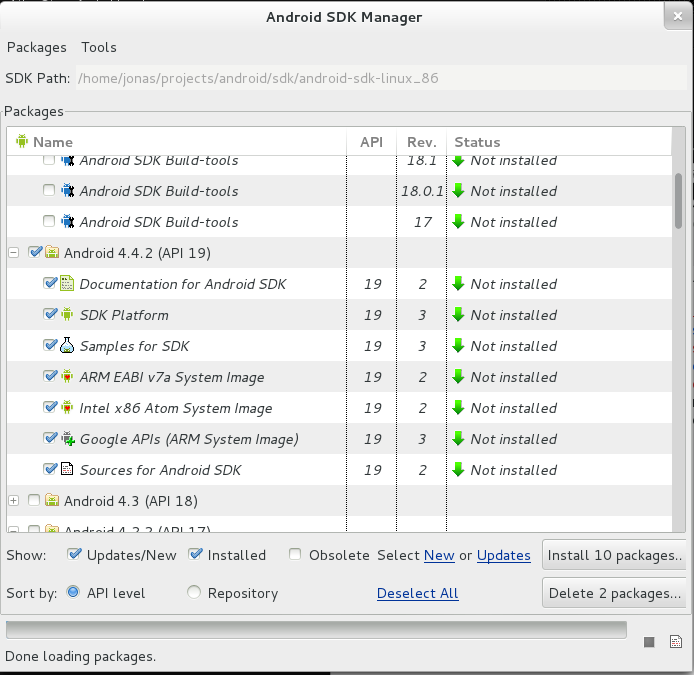Click the Android robot icon in Name header
Viewport: 694px width, 675px height.
coord(22,141)
